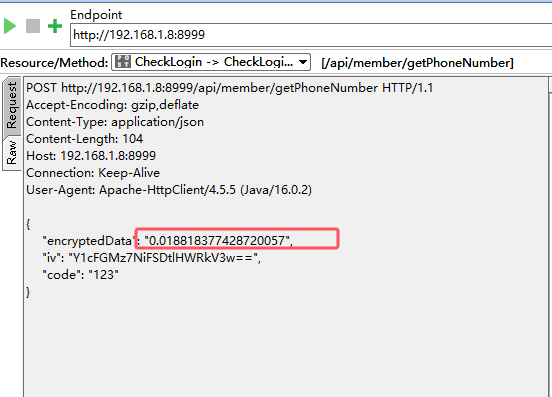This screenshot has height=397, width=552.
Task: Click the Connection: Keep-Alive header
Action: [93, 173]
